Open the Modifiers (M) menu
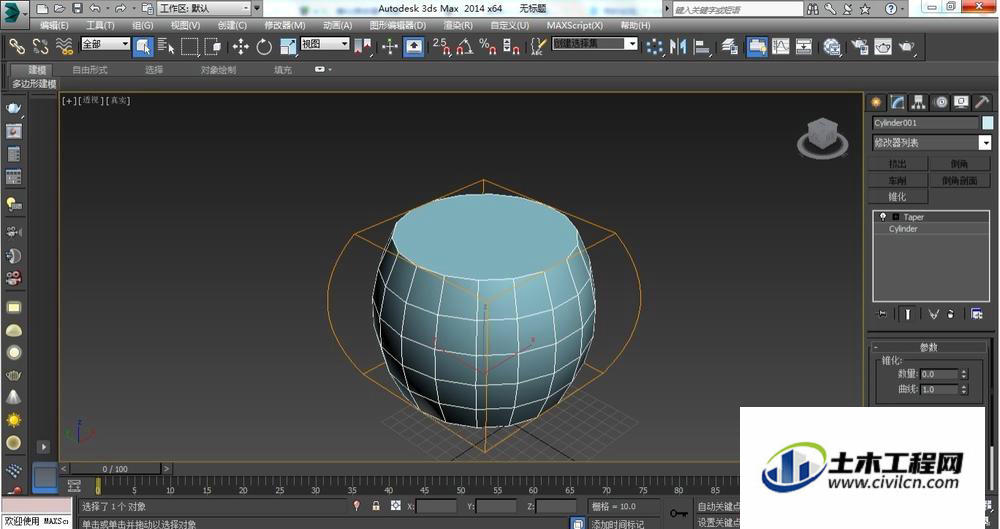The image size is (1000, 529). click(x=284, y=26)
